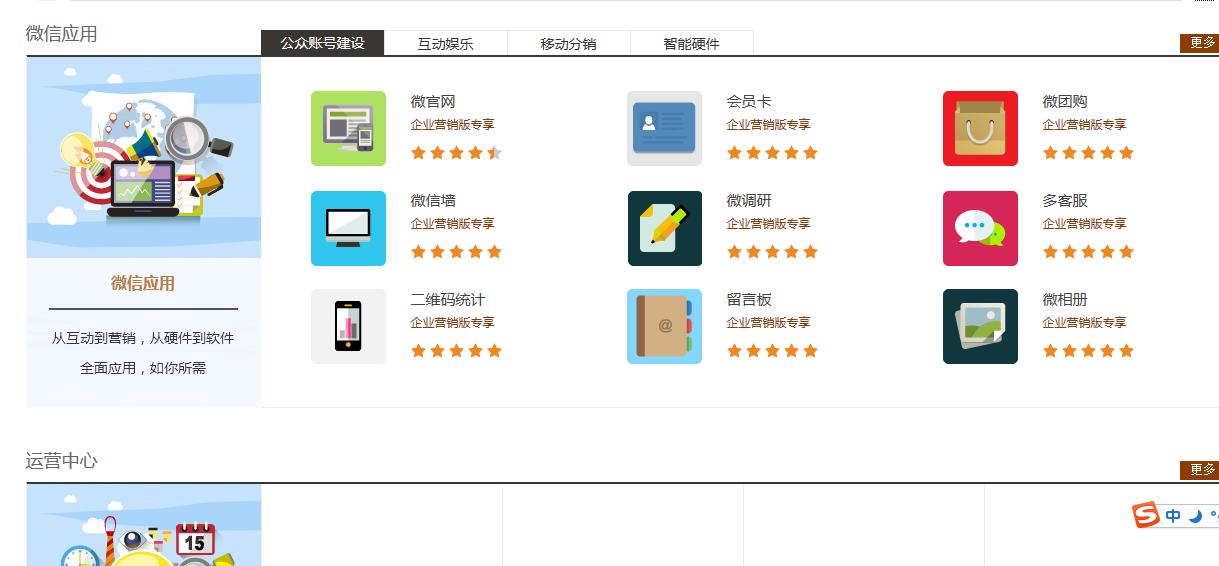Click 企业营销版专享 text under 微团购
1219x566 pixels.
[x=1084, y=125]
